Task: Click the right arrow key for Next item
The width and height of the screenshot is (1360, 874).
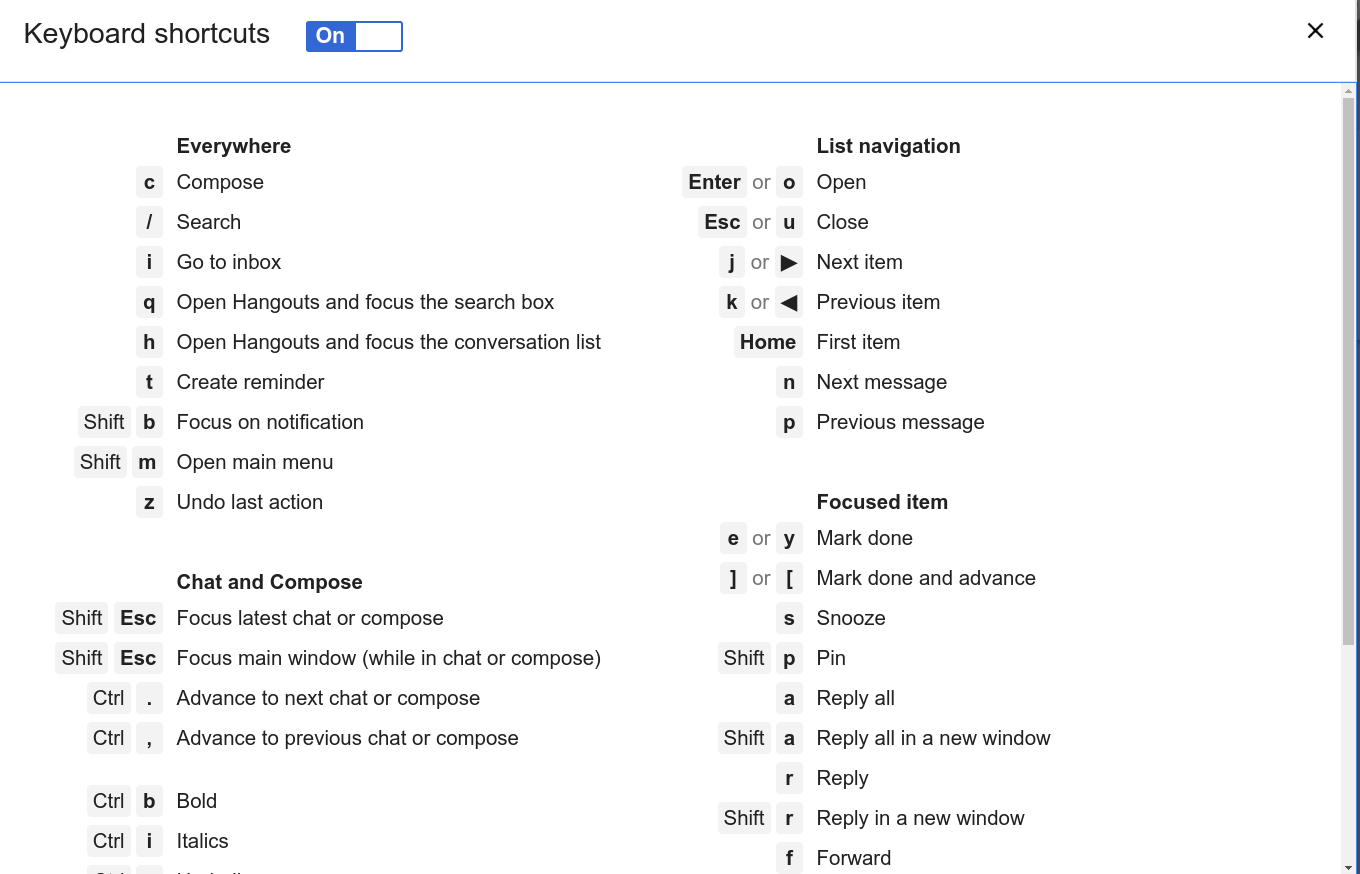Action: coord(789,262)
